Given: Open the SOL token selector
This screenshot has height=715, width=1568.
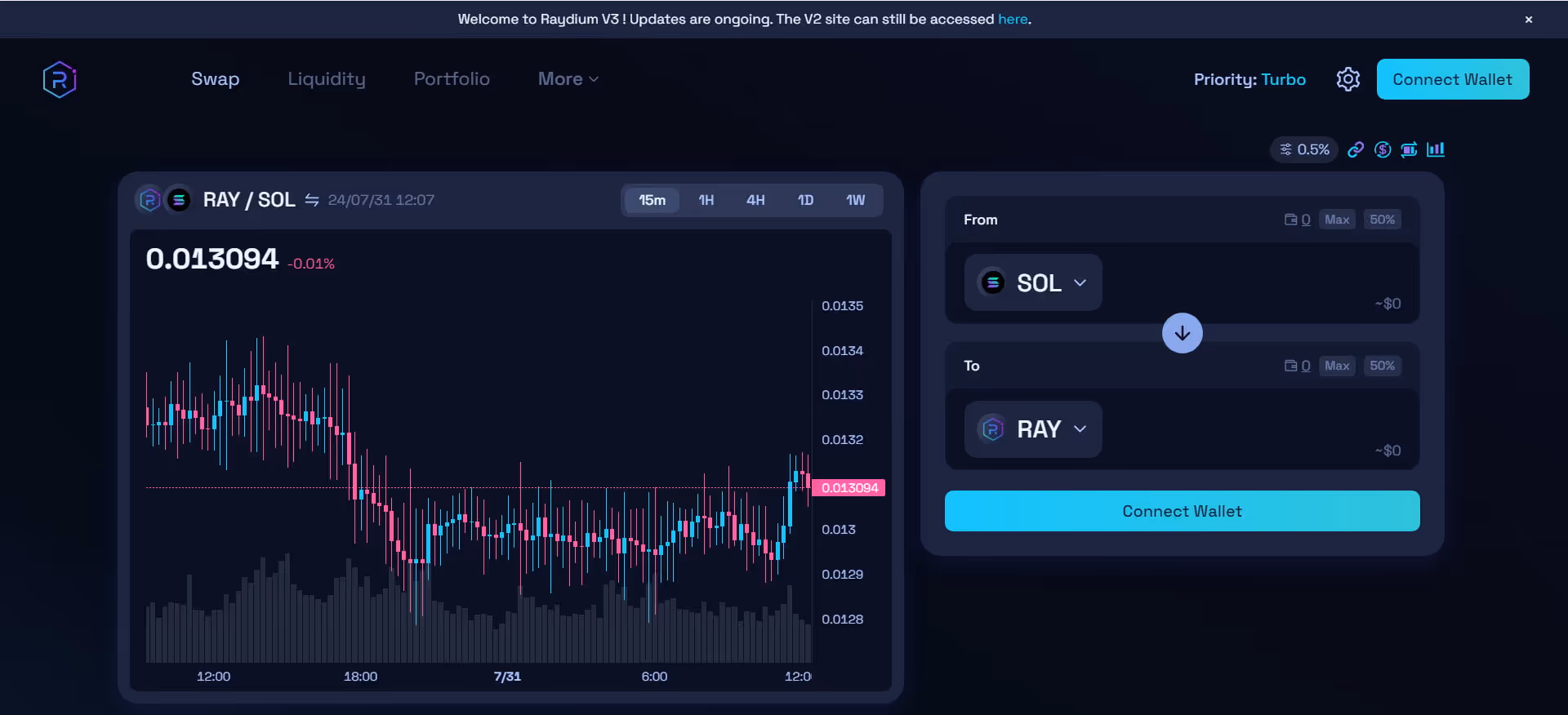Looking at the screenshot, I should (1033, 282).
